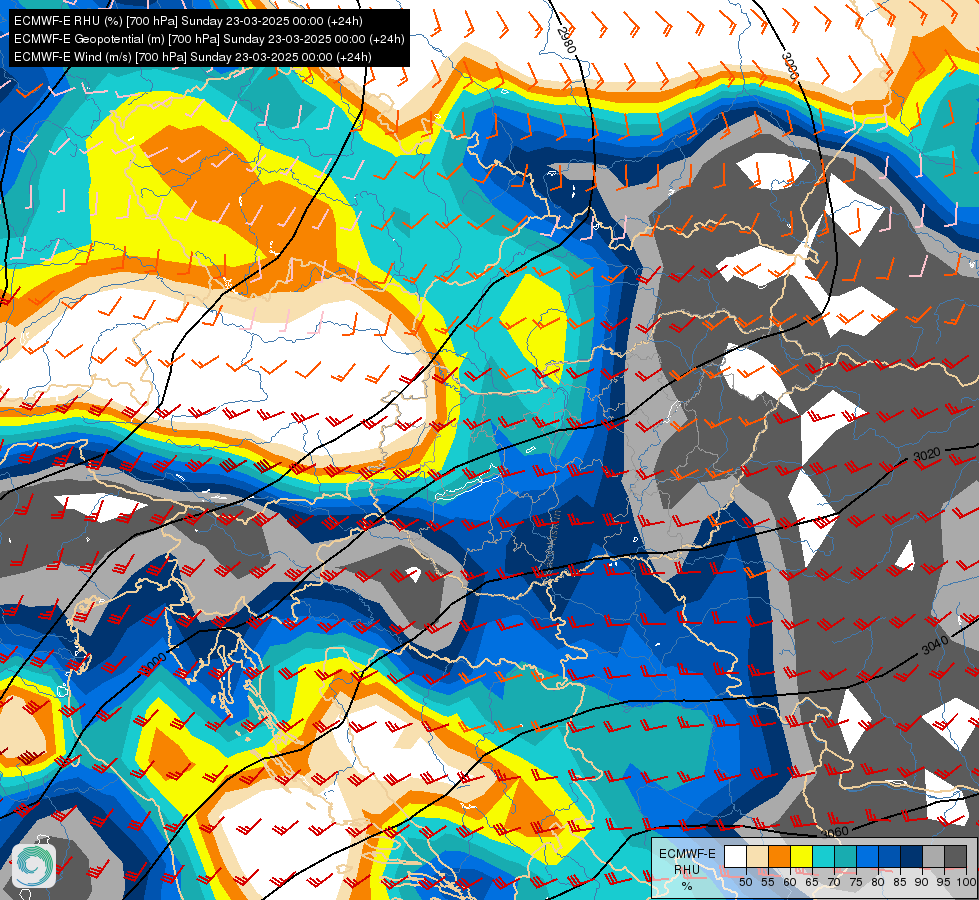Click the legend value 80

[878, 882]
